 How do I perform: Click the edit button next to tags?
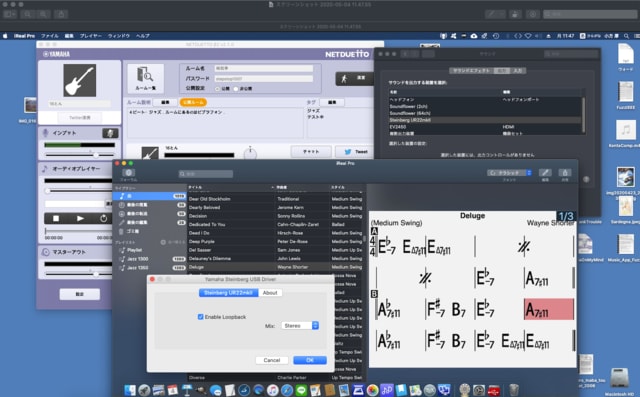tap(332, 102)
